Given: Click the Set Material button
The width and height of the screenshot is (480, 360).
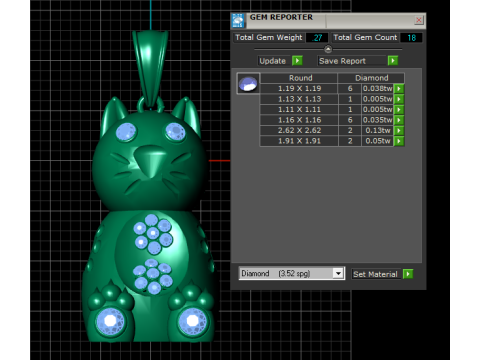Looking at the screenshot, I should (375, 274).
